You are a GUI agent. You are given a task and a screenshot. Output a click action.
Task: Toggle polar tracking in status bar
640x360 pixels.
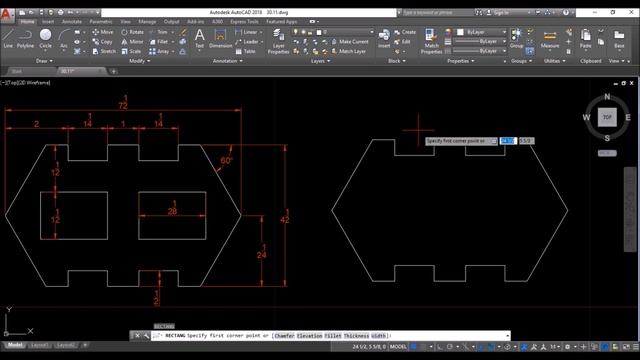(x=449, y=347)
